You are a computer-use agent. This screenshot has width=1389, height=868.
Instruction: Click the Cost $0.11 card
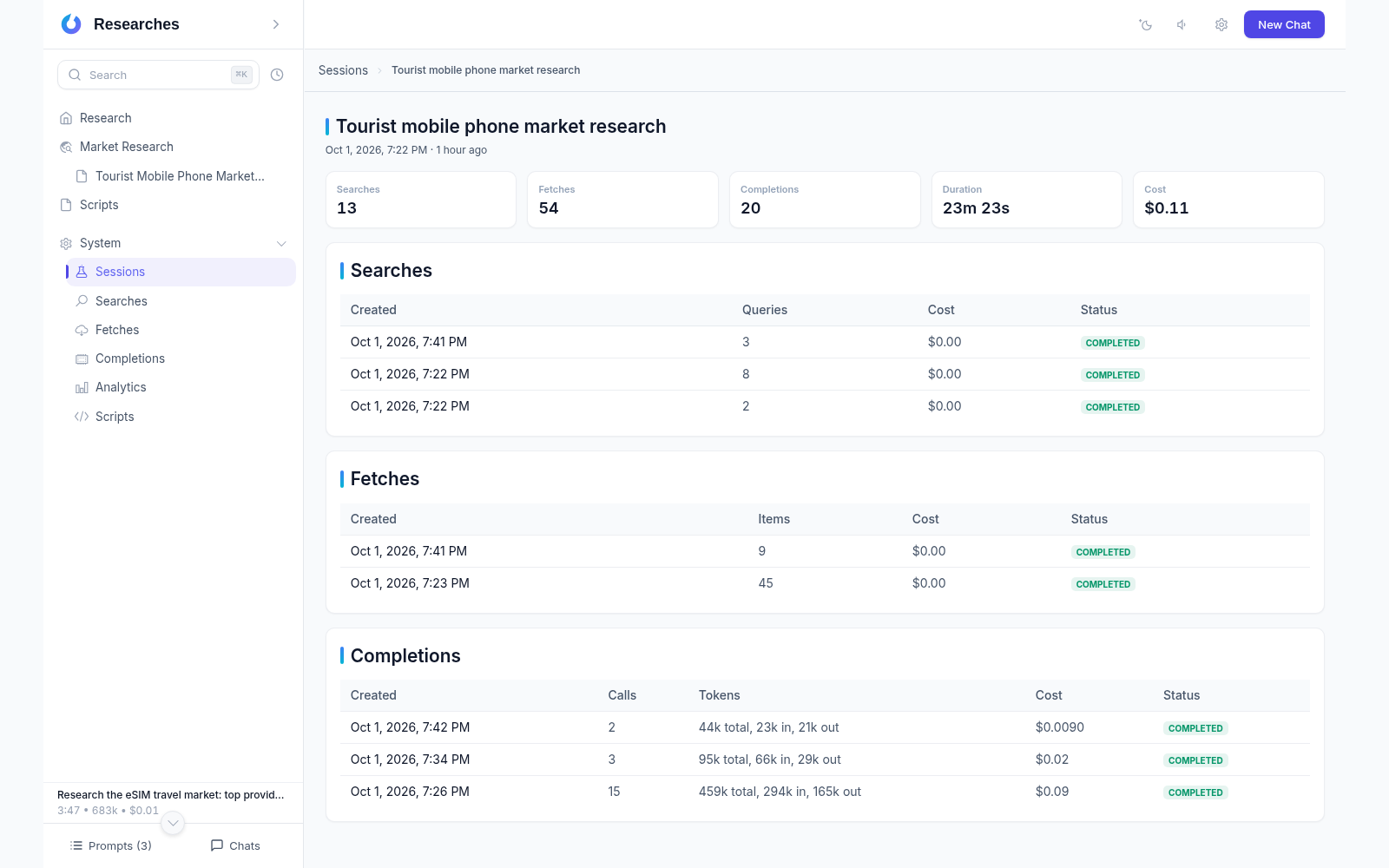[1228, 200]
